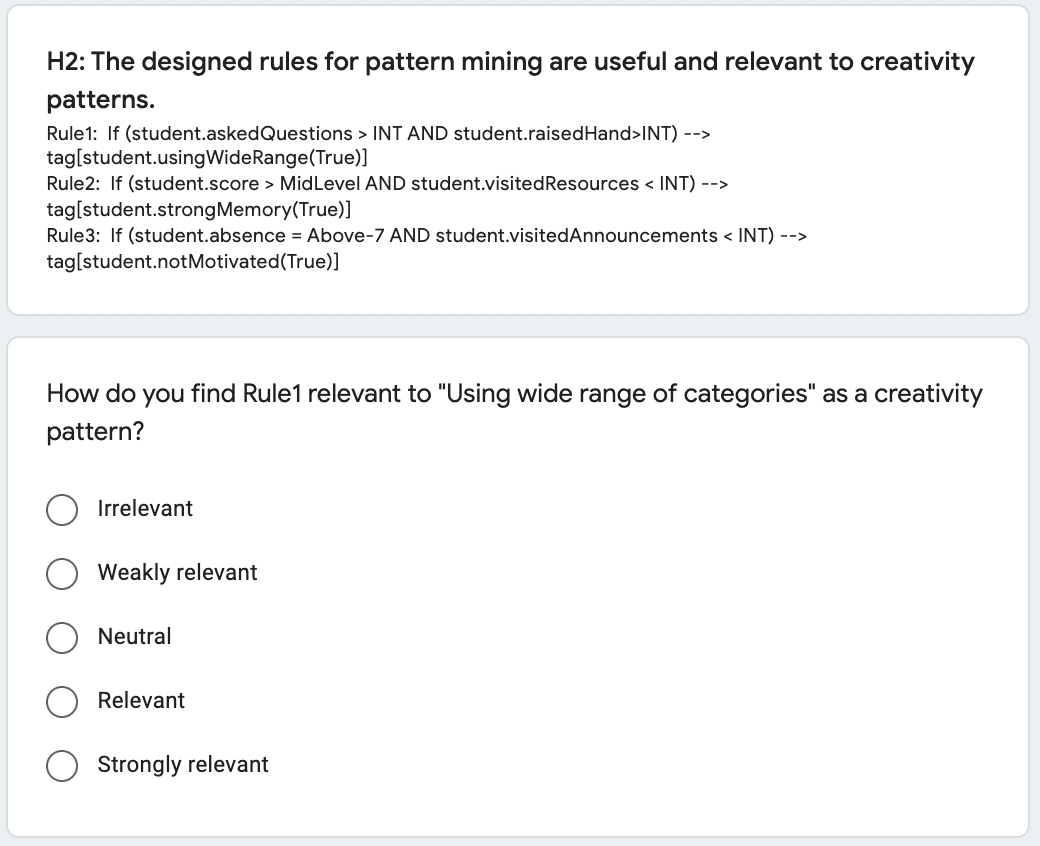
Task: Mark the Relevant radio circle
Action: coord(62,701)
